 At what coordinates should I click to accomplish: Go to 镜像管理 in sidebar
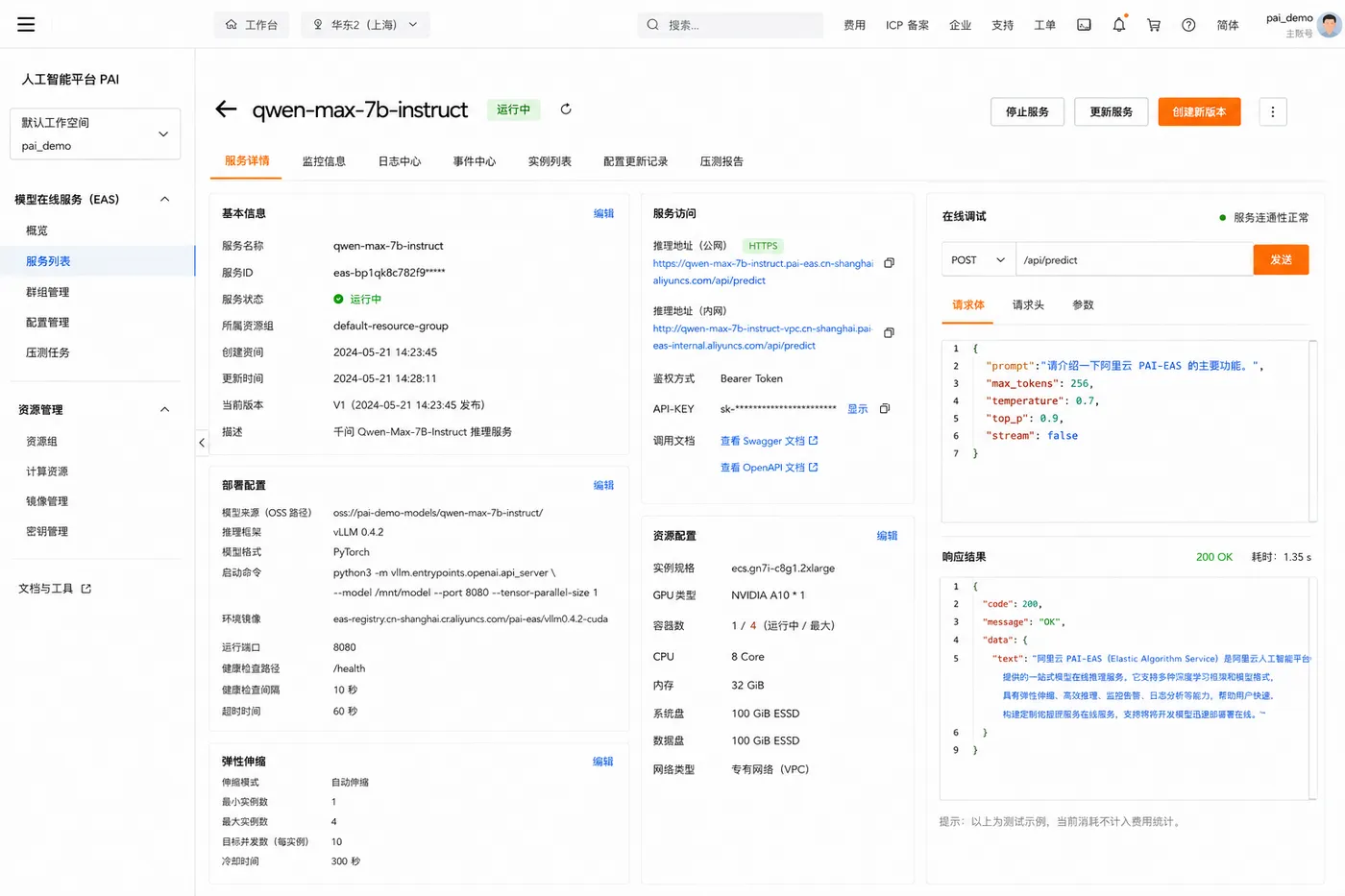click(x=47, y=501)
